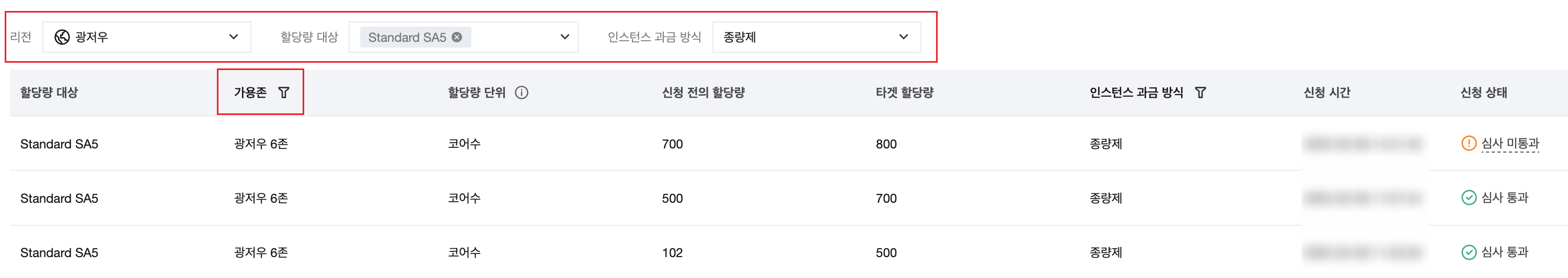Expand the 할당량 대상 dropdown arrow
This screenshot has height=278, width=1568.
565,37
